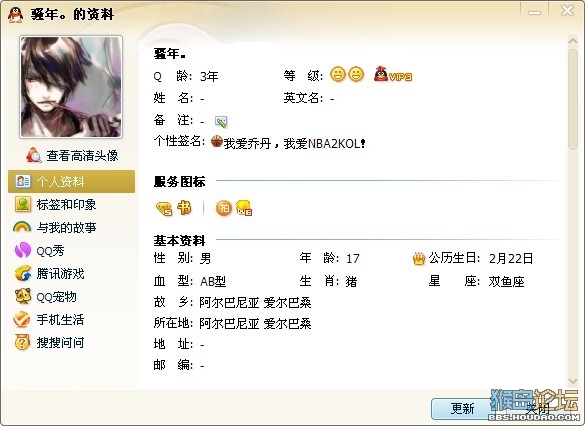Open the QQ秀 sidebar item

point(40,250)
